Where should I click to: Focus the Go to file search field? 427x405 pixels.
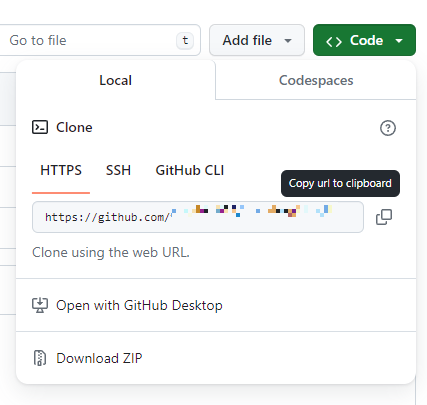(x=100, y=40)
